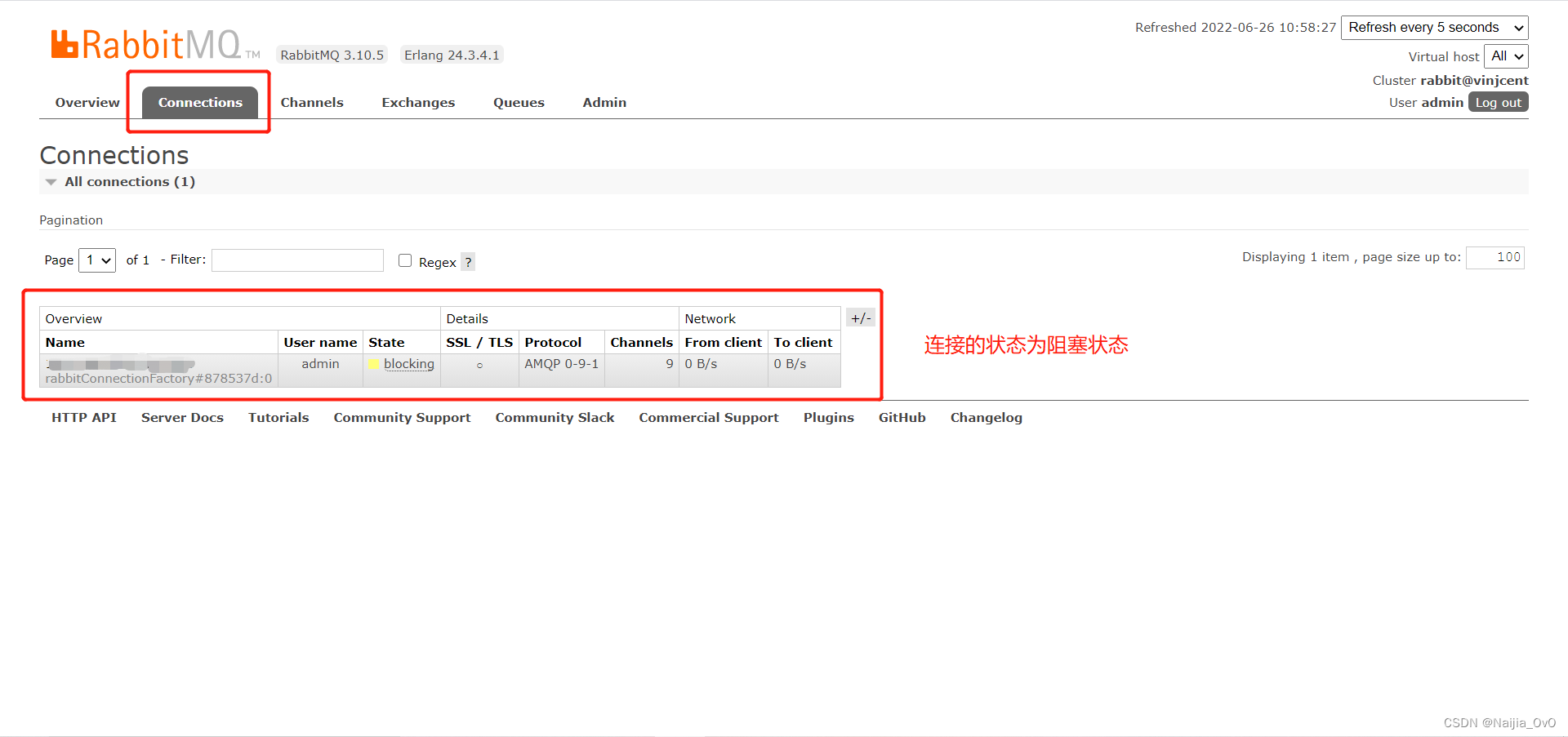The width and height of the screenshot is (1568, 737).
Task: Open the Community Support link
Action: pos(402,418)
